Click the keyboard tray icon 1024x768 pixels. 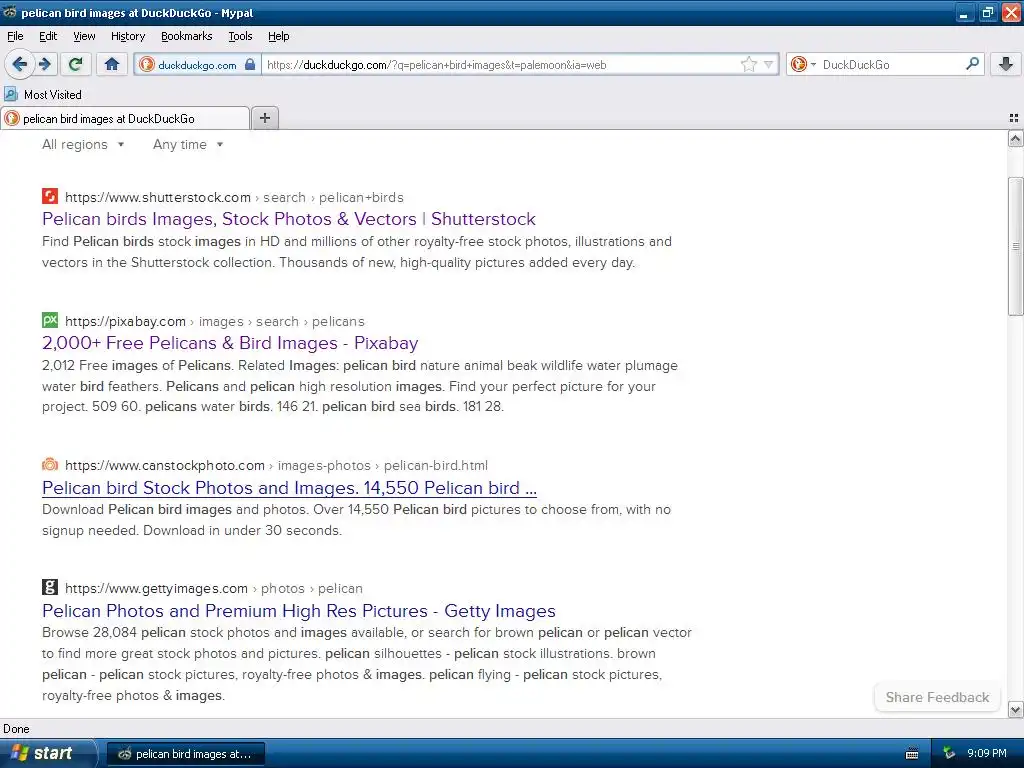click(x=912, y=754)
